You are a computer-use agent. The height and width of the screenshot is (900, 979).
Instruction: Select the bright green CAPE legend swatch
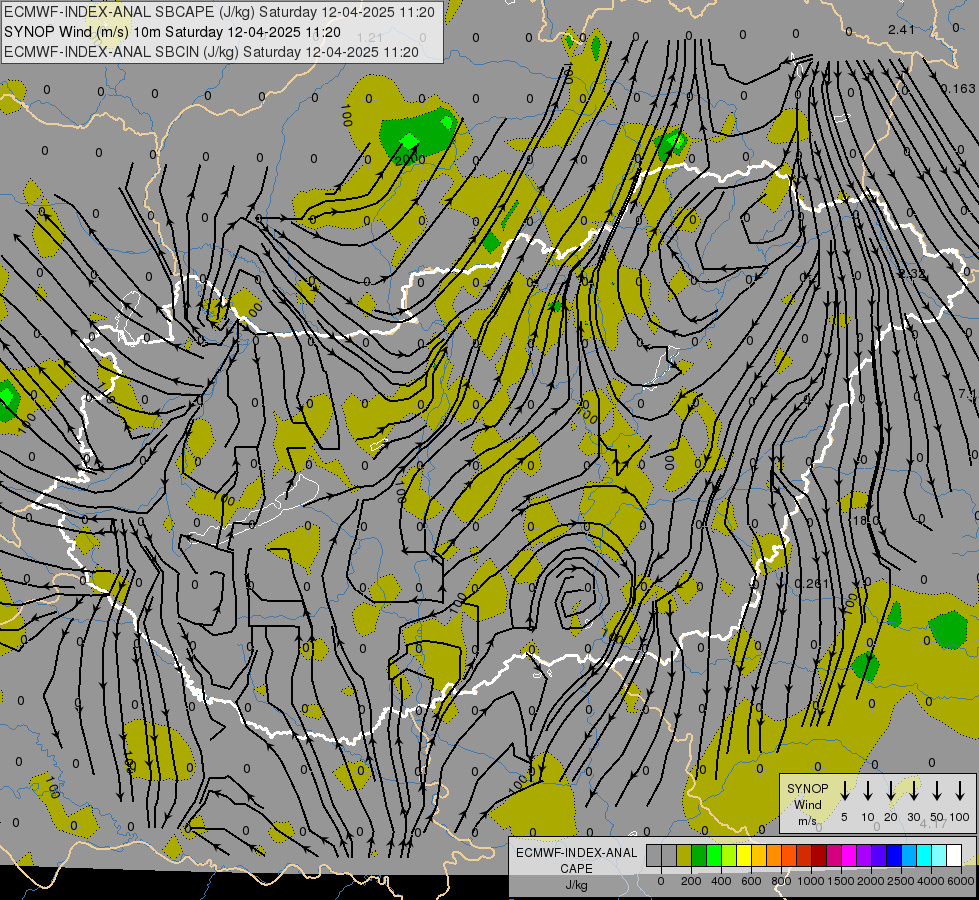click(x=714, y=855)
